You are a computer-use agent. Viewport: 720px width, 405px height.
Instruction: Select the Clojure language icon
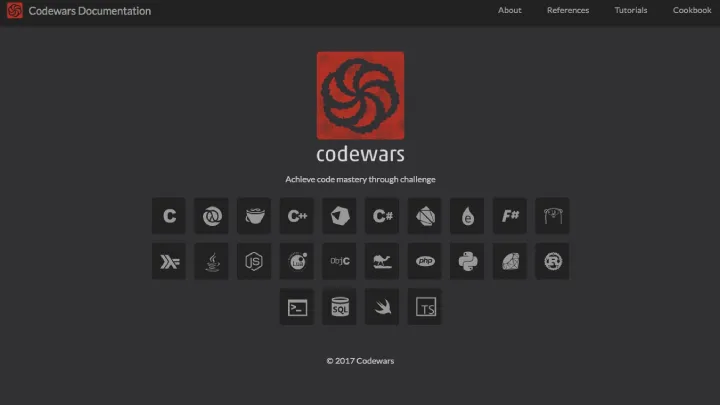[x=212, y=216]
